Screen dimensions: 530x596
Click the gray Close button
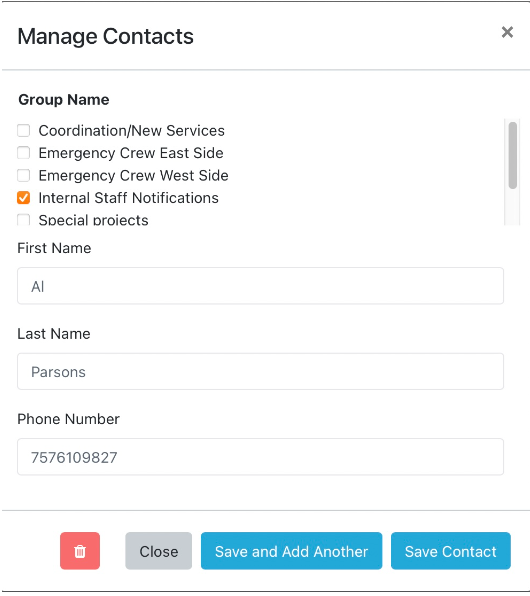(x=159, y=551)
